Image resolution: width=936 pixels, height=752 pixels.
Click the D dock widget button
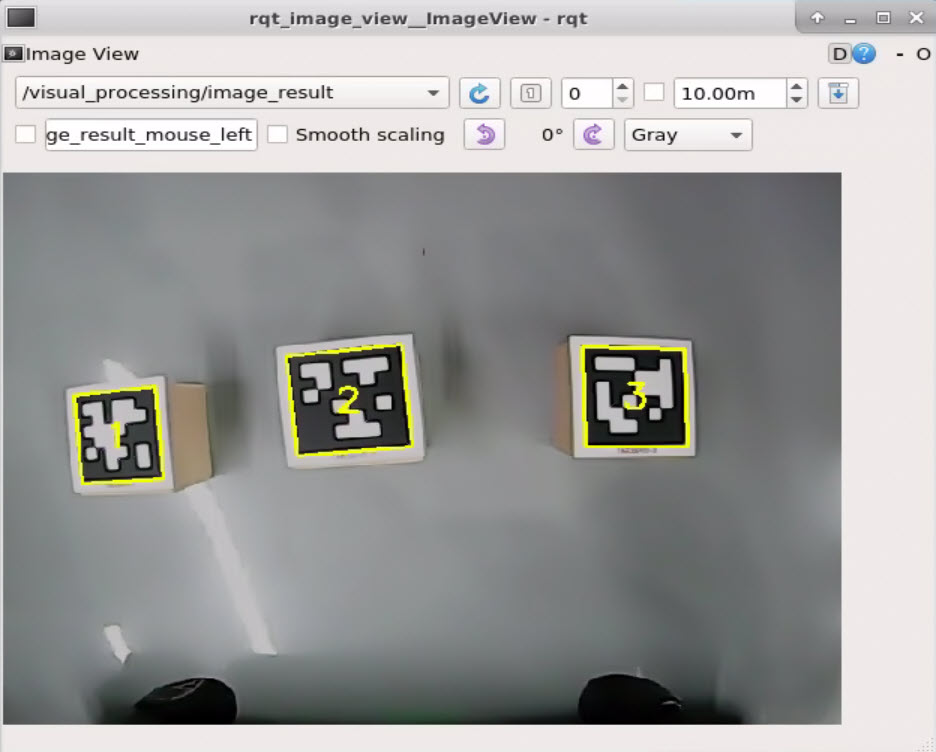coord(839,54)
